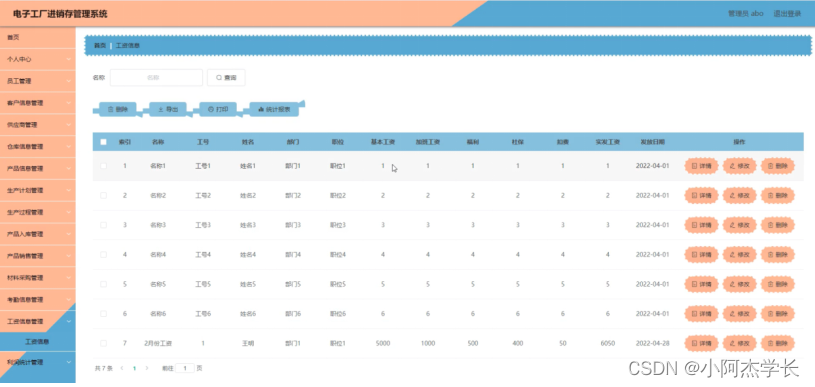Expand 供应商管理 with its chevron
The image size is (815, 387).
point(69,125)
